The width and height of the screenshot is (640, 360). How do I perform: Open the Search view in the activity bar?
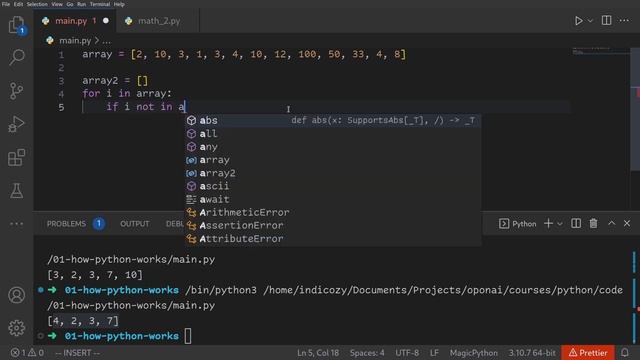(16, 57)
